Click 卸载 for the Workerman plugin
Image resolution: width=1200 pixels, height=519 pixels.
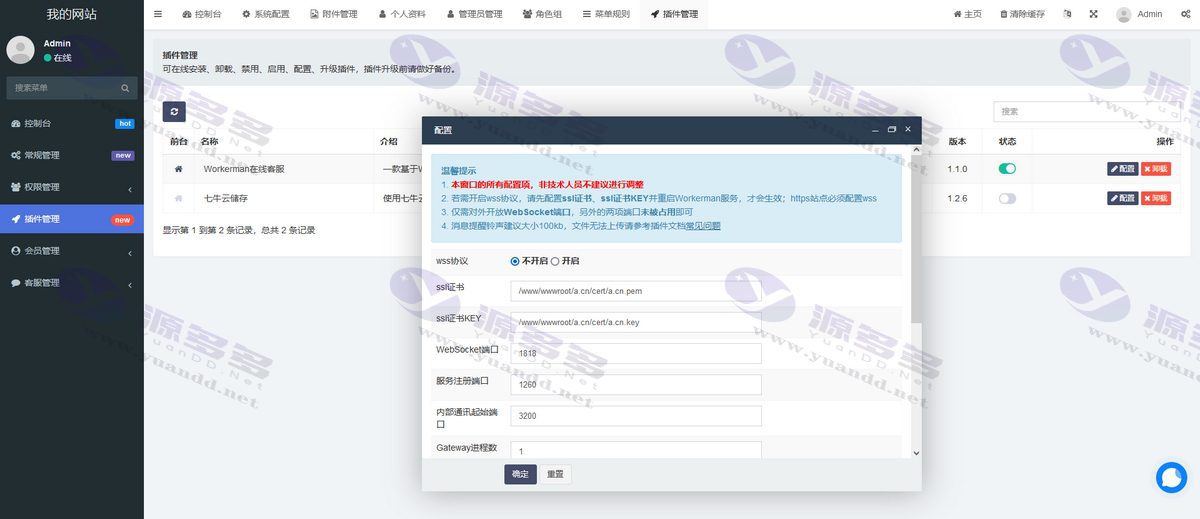click(1155, 169)
